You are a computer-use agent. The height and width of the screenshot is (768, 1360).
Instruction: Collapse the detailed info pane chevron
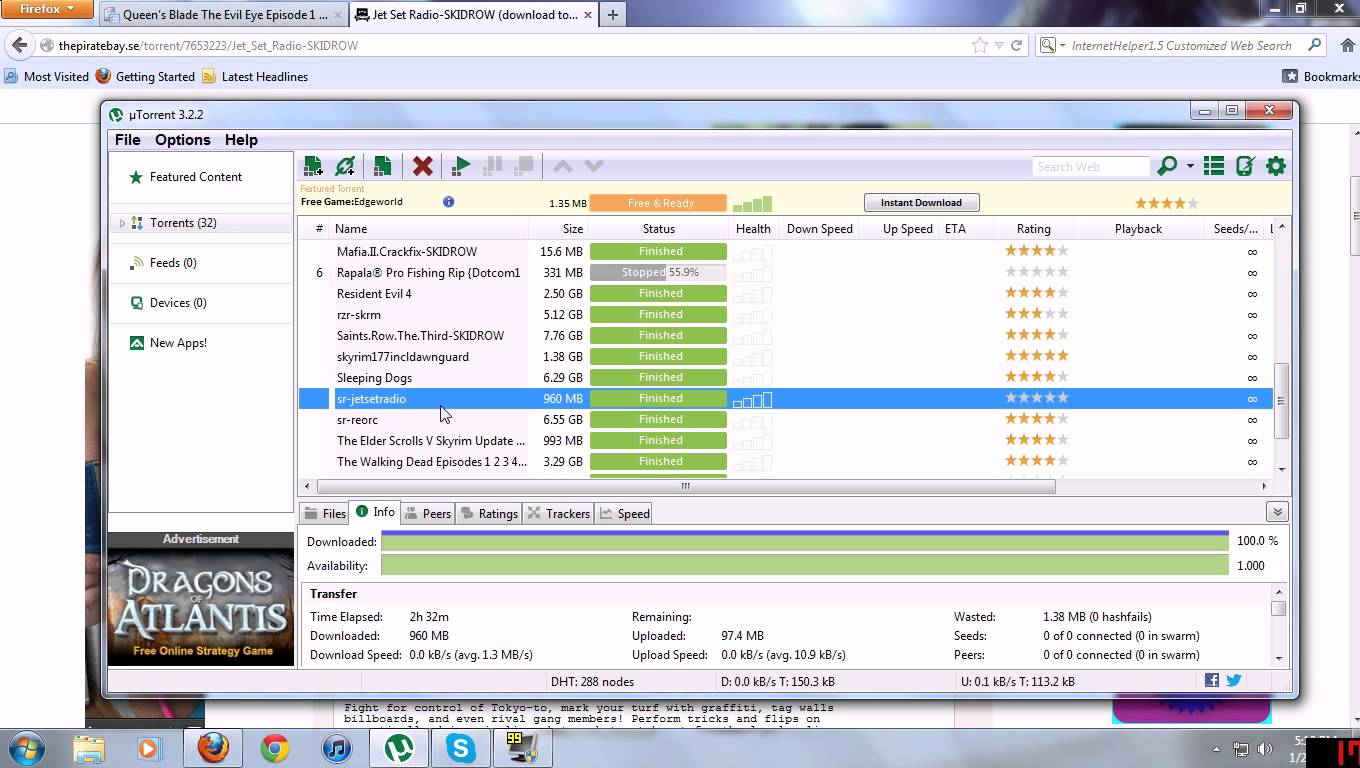pyautogui.click(x=1277, y=512)
